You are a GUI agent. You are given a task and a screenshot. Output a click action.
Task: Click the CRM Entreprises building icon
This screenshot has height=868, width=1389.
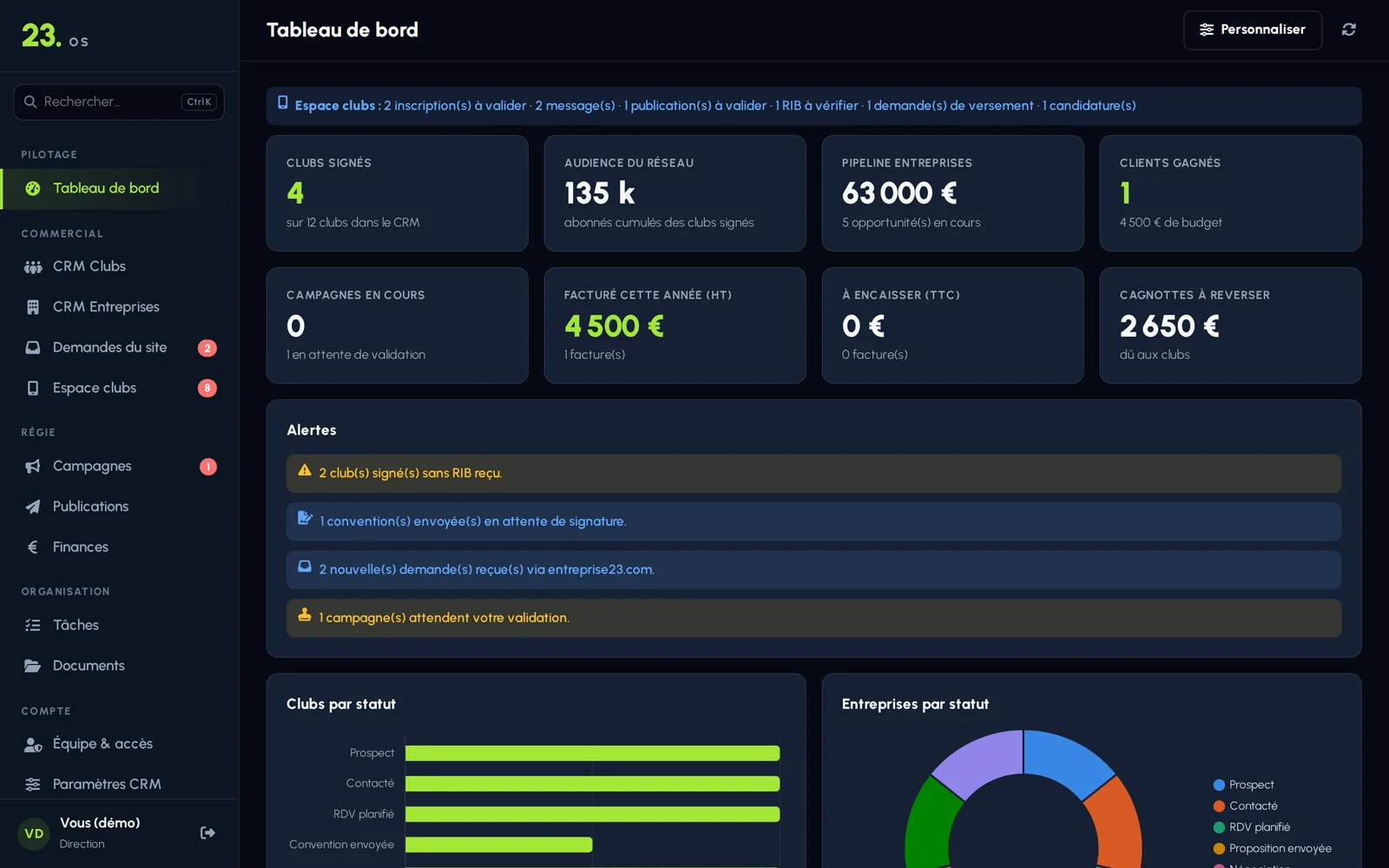point(33,307)
